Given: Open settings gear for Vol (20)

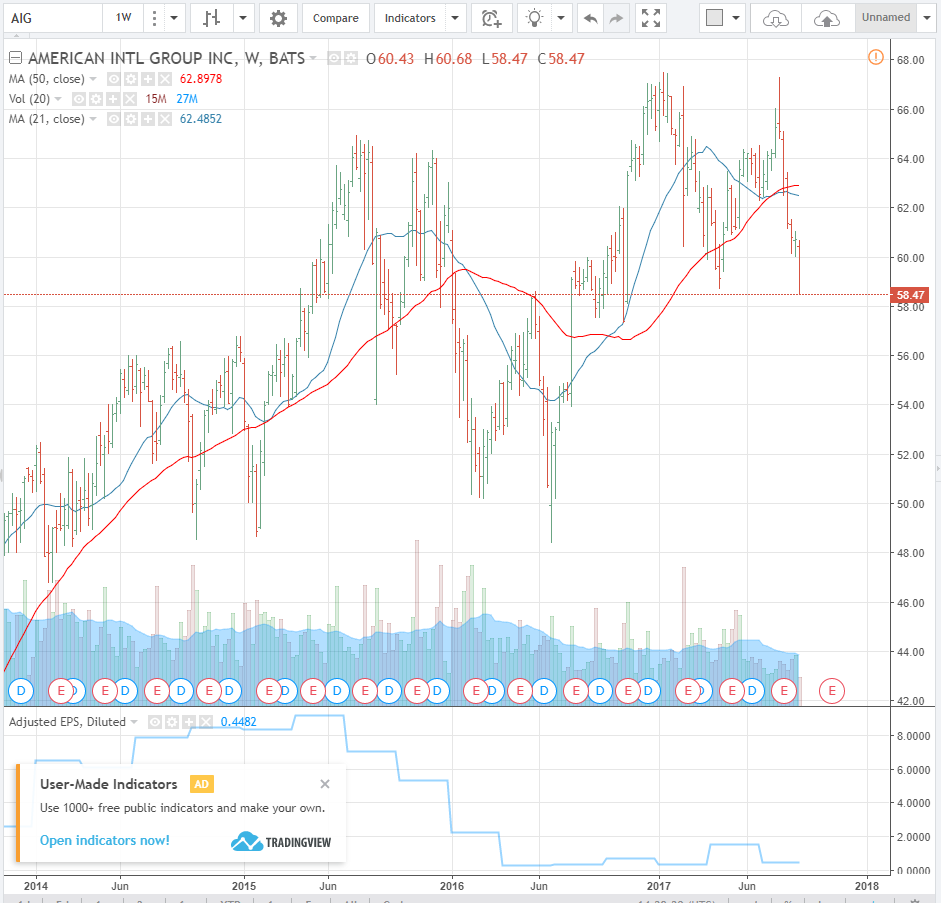Looking at the screenshot, I should click(95, 99).
